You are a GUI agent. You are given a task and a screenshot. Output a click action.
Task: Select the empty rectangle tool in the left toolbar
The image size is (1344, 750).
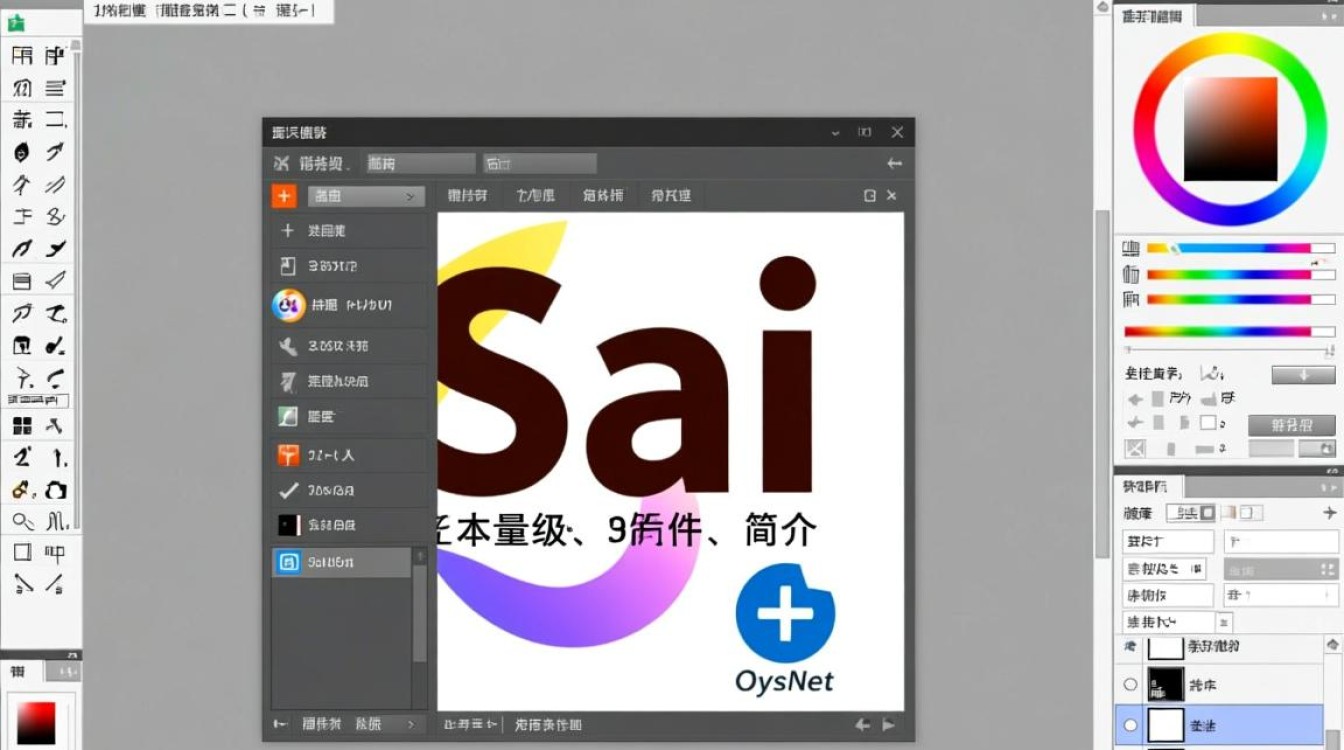(x=22, y=552)
